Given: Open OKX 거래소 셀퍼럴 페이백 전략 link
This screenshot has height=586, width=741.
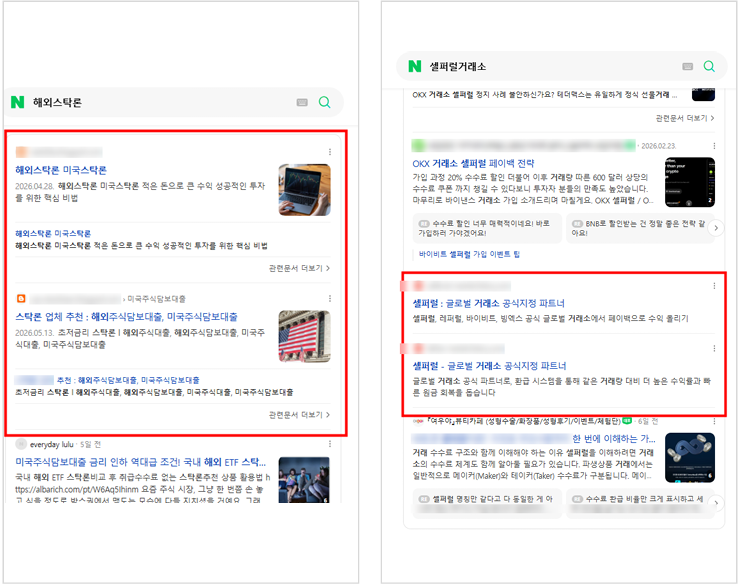Looking at the screenshot, I should click(473, 164).
